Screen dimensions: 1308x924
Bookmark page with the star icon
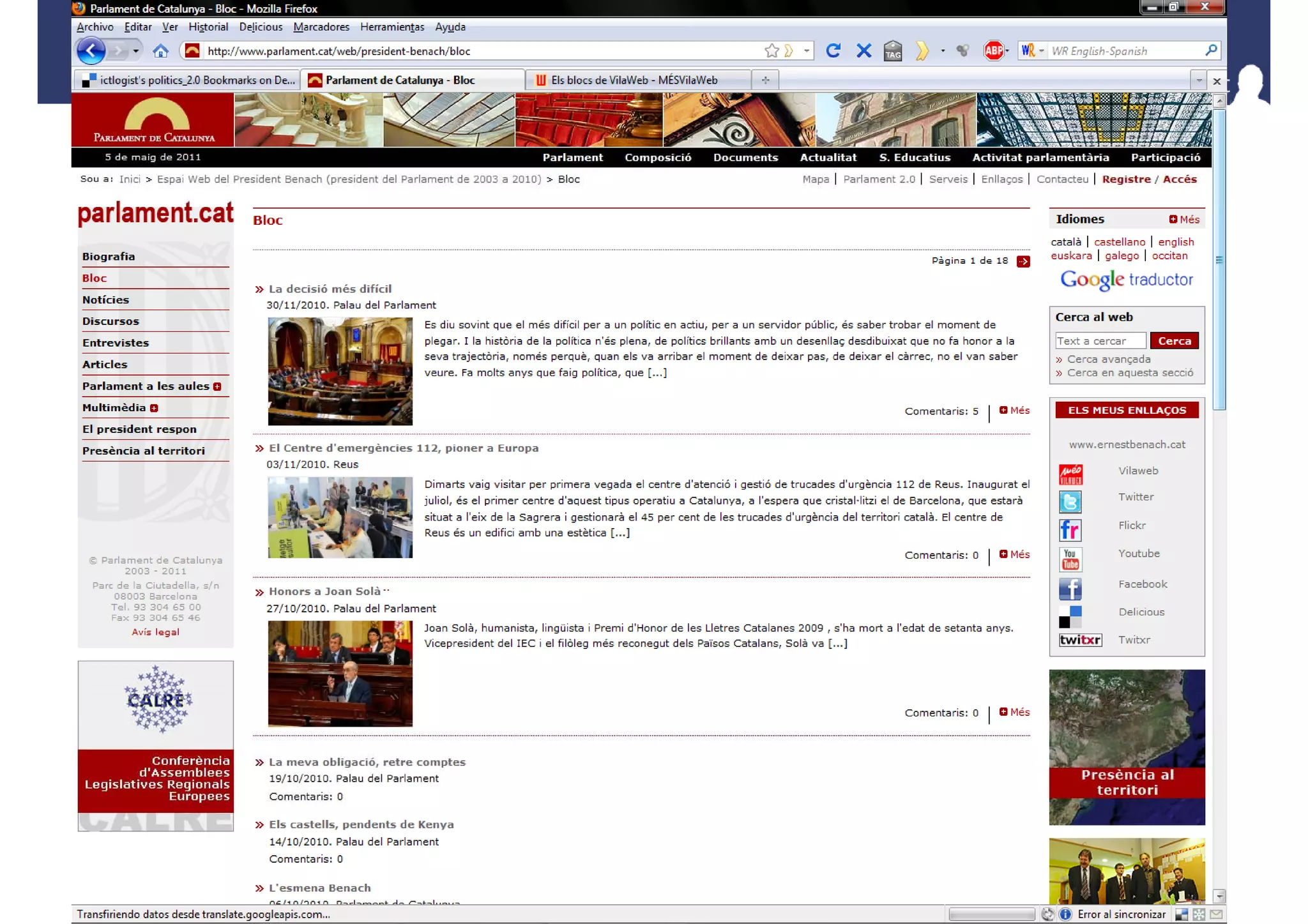[x=772, y=51]
